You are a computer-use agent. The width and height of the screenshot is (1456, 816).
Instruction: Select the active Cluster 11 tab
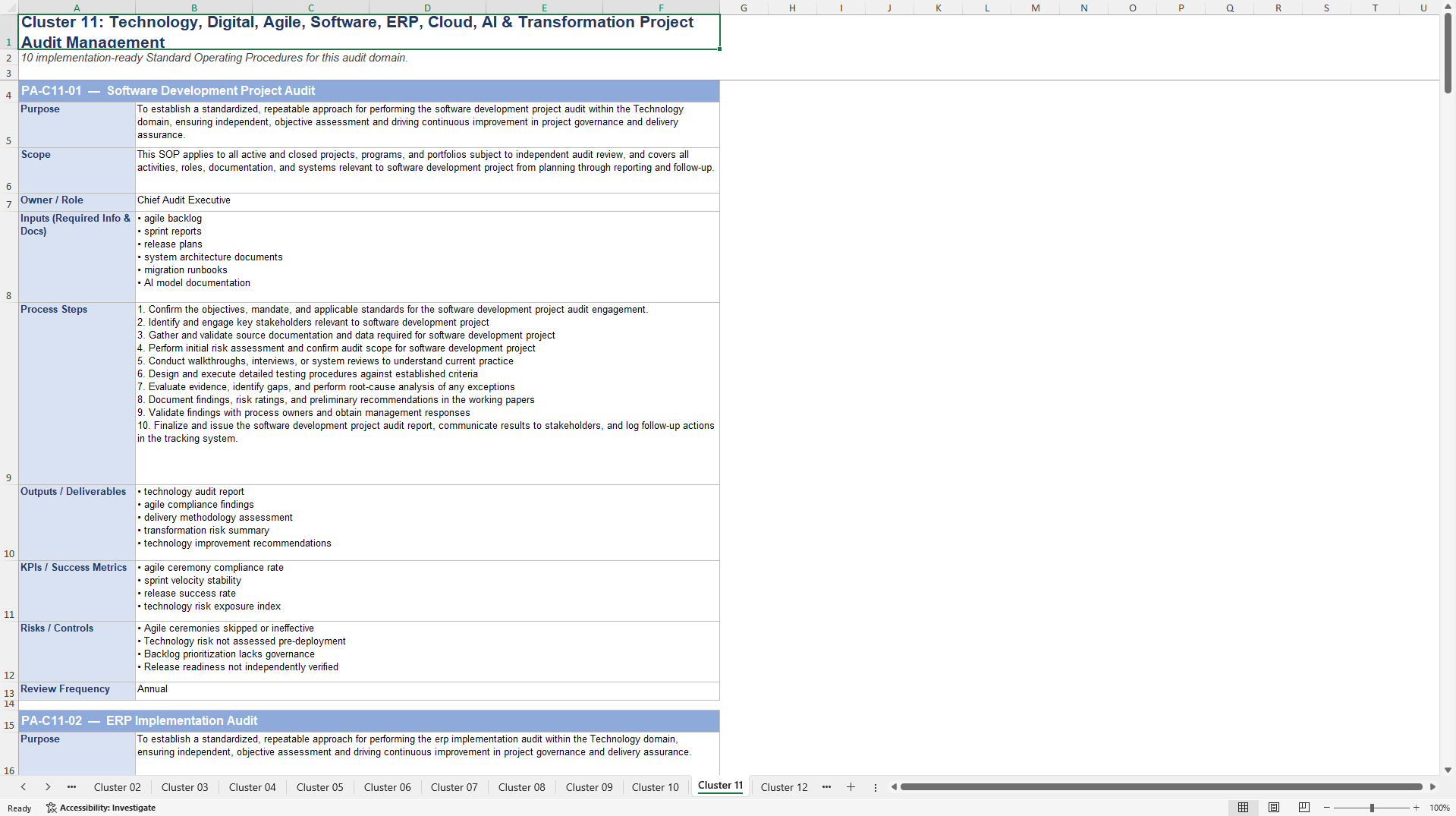pyautogui.click(x=720, y=786)
